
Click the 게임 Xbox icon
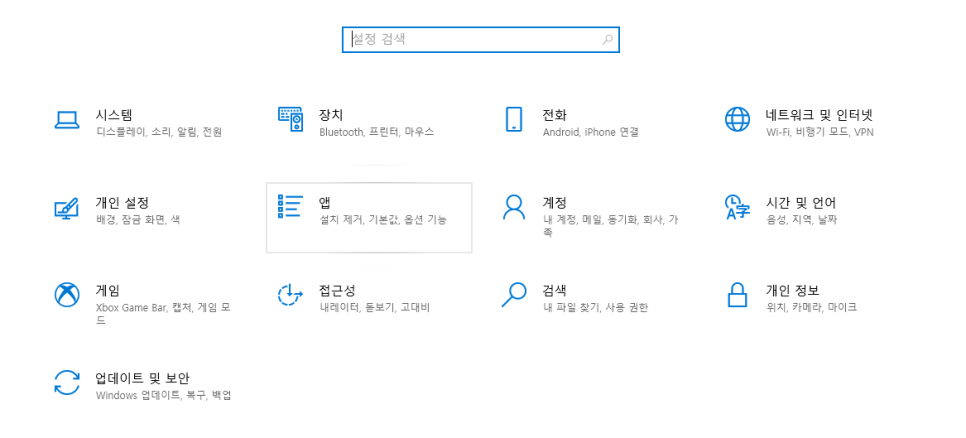pyautogui.click(x=67, y=295)
